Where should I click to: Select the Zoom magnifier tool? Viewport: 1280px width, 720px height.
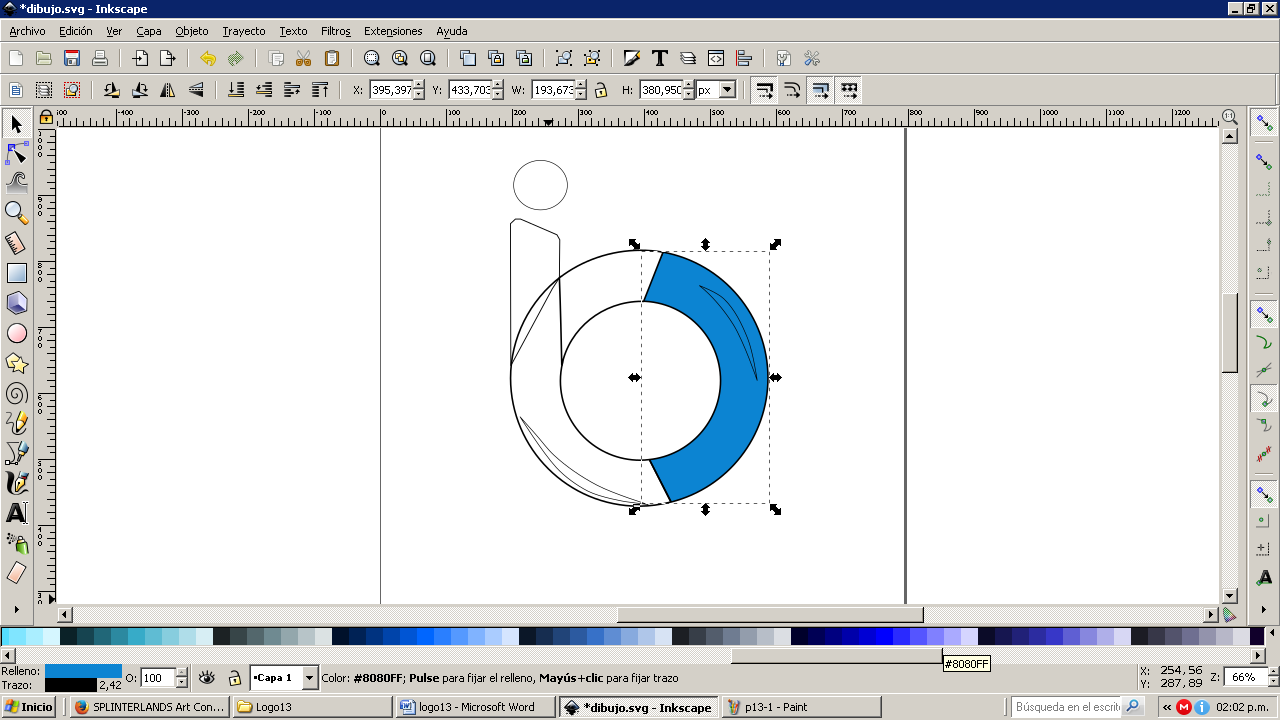[x=17, y=212]
